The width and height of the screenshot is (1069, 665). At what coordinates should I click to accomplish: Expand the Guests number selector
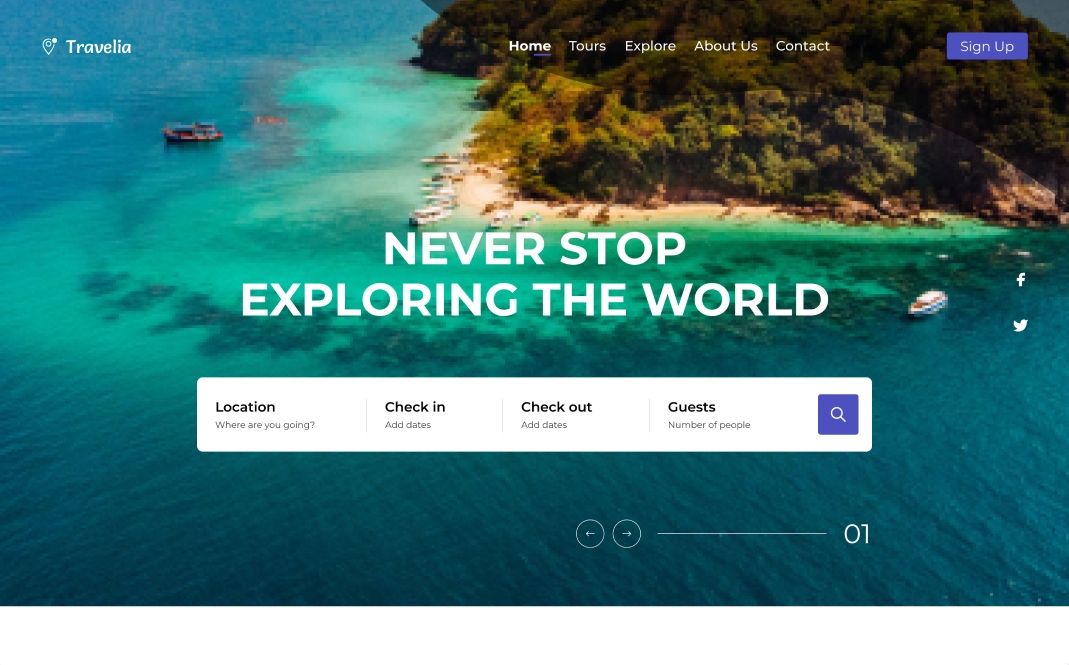tap(733, 415)
